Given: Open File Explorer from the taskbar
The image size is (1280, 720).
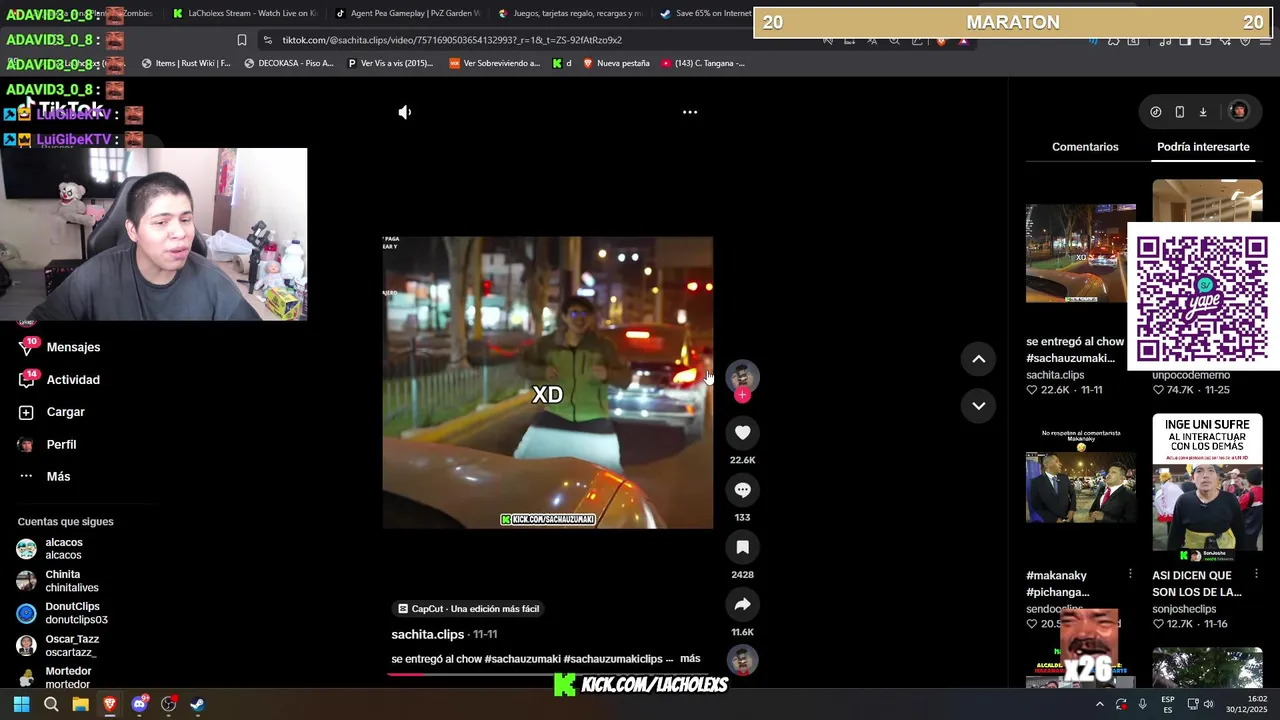Looking at the screenshot, I should (80, 704).
